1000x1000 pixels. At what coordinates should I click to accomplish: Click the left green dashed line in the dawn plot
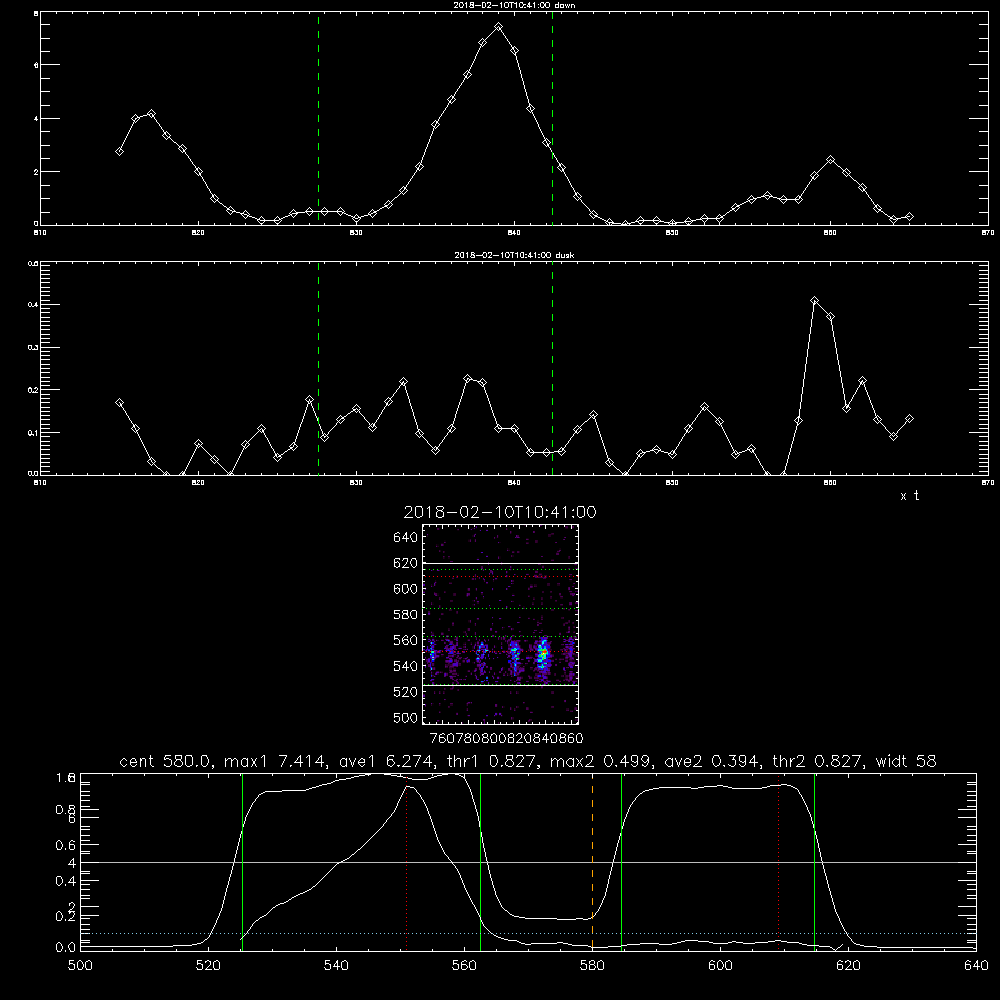coord(318,119)
